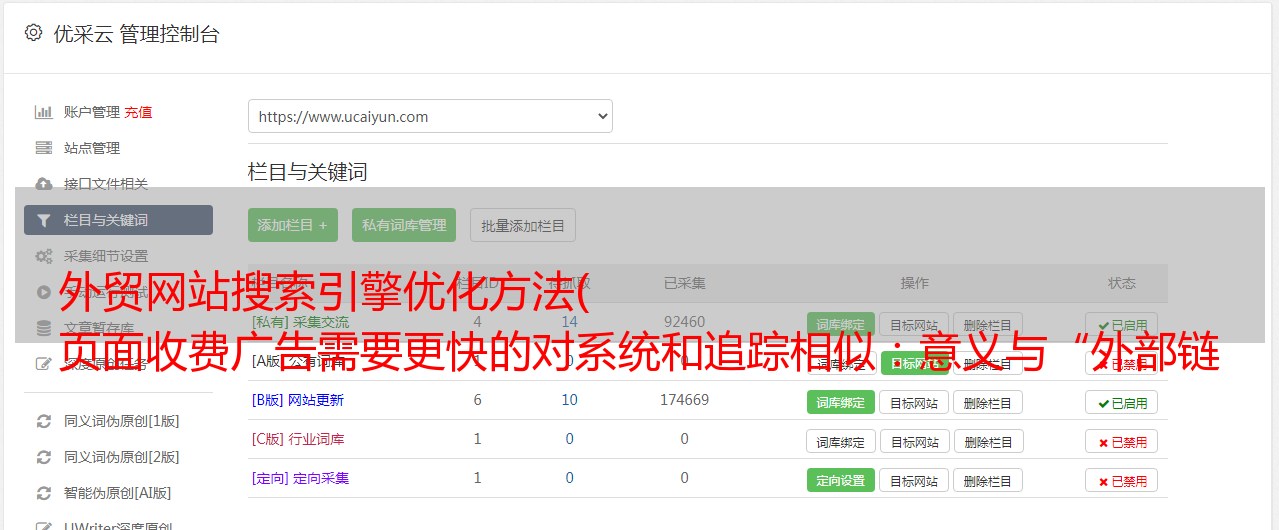
Task: Click 定向设置 in the 定向采集 row
Action: pos(841,480)
